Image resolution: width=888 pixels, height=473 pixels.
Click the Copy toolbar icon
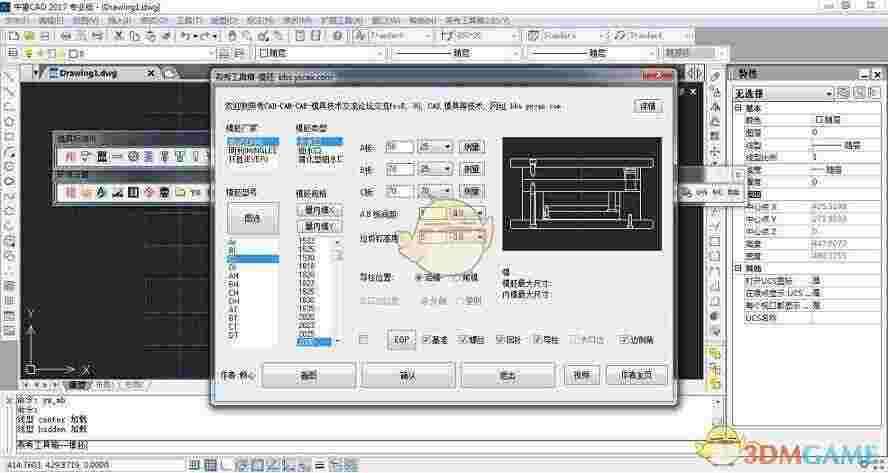point(134,36)
